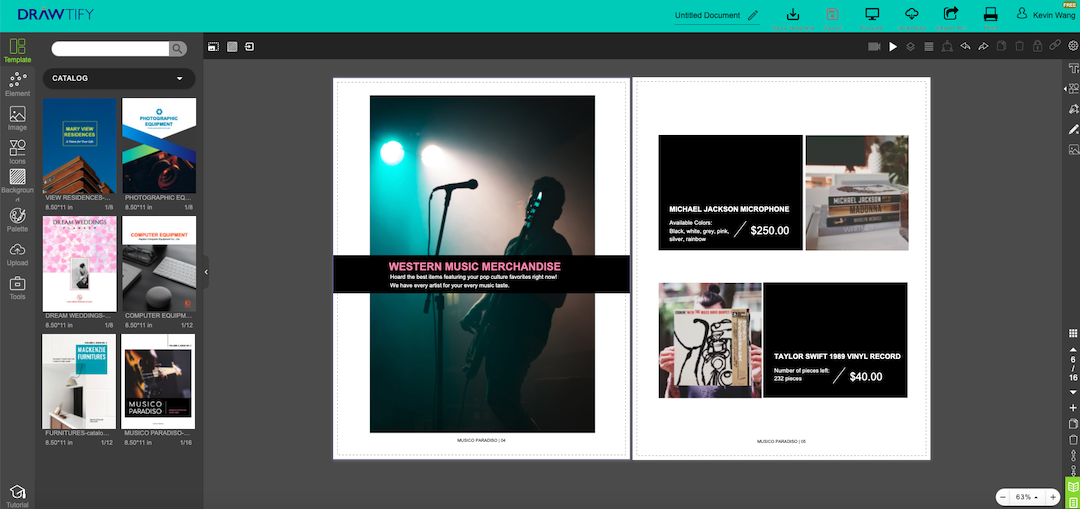
Task: Open the Upload panel
Action: (x=17, y=254)
